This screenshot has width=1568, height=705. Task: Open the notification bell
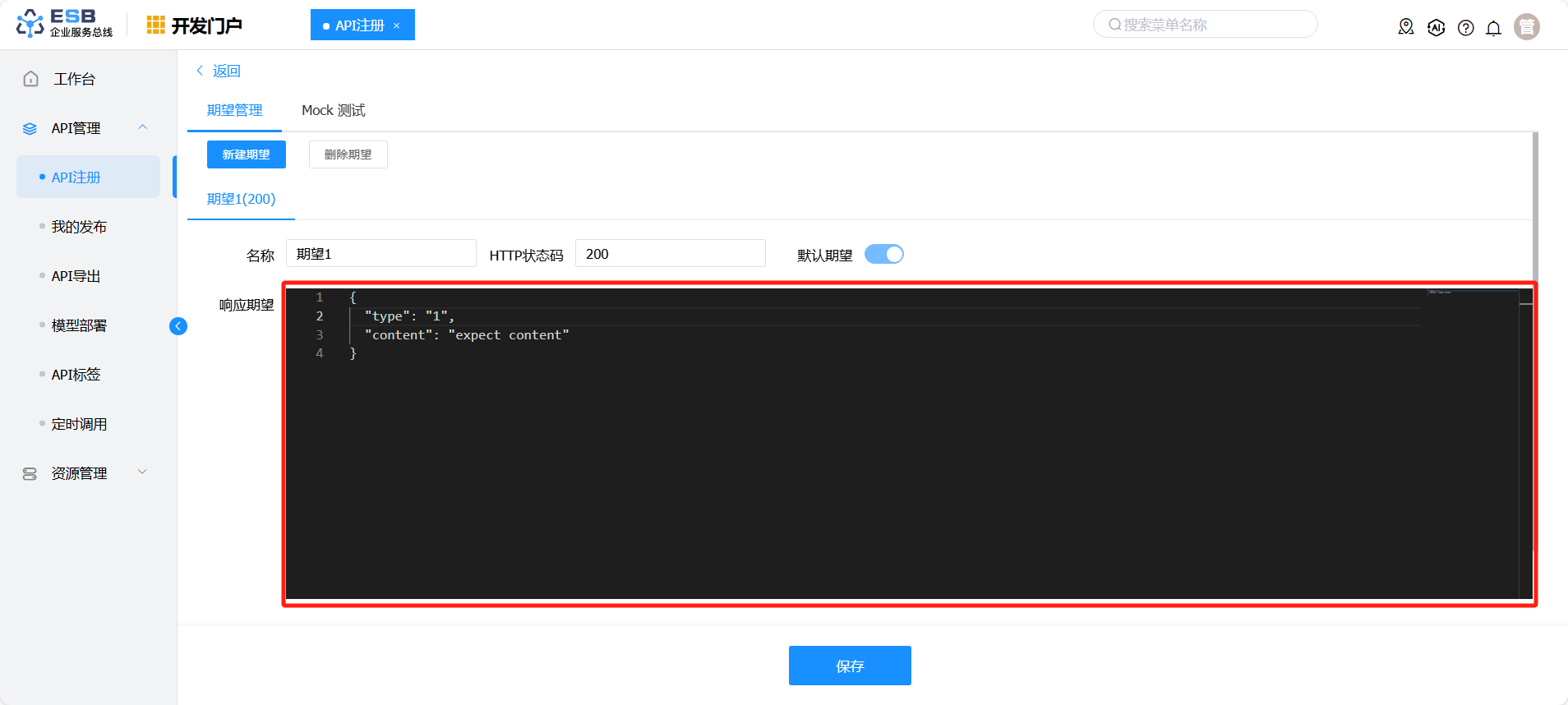pyautogui.click(x=1493, y=28)
